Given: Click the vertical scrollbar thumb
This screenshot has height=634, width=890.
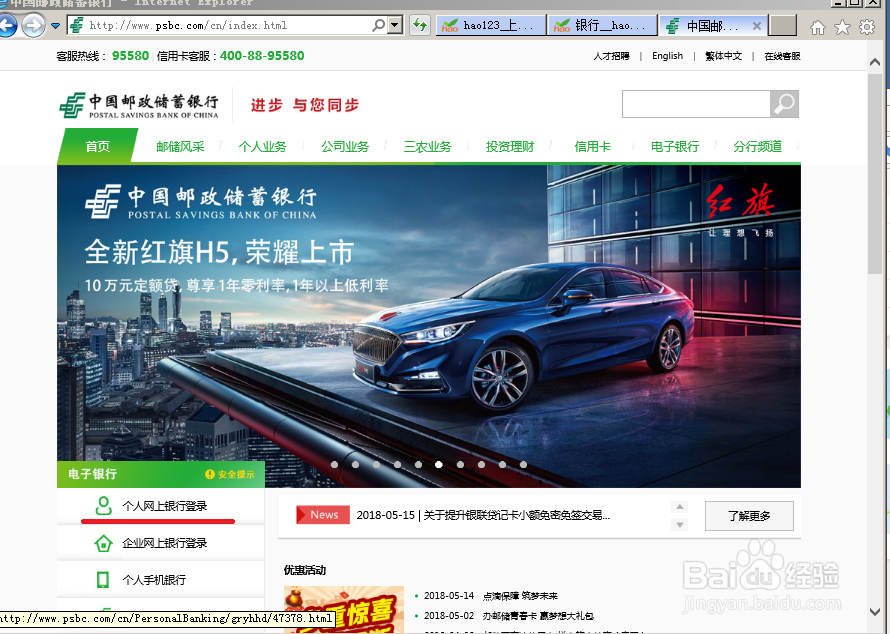Looking at the screenshot, I should [x=875, y=174].
